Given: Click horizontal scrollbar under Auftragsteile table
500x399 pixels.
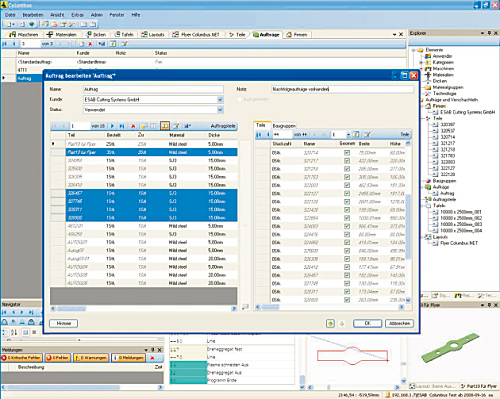Looking at the screenshot, I should [x=144, y=309].
